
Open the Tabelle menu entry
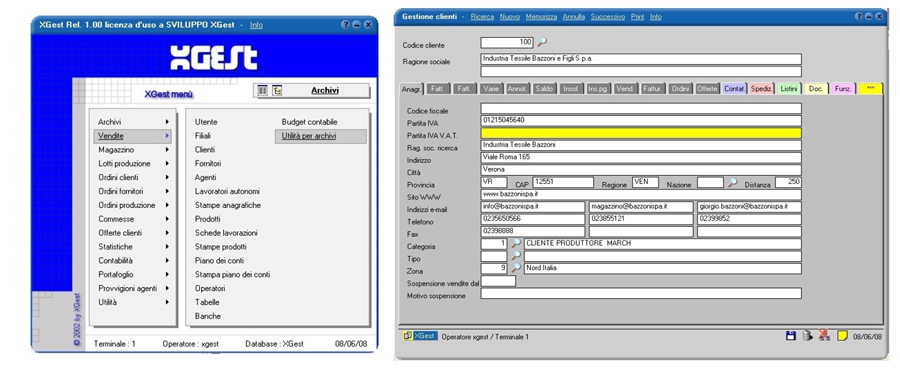(x=207, y=302)
